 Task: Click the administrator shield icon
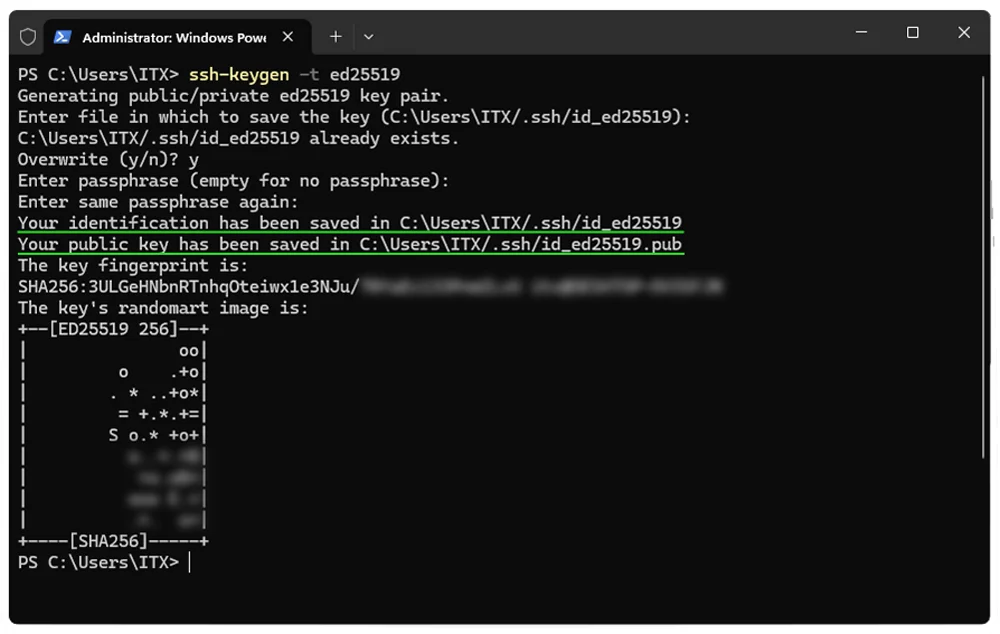28,37
